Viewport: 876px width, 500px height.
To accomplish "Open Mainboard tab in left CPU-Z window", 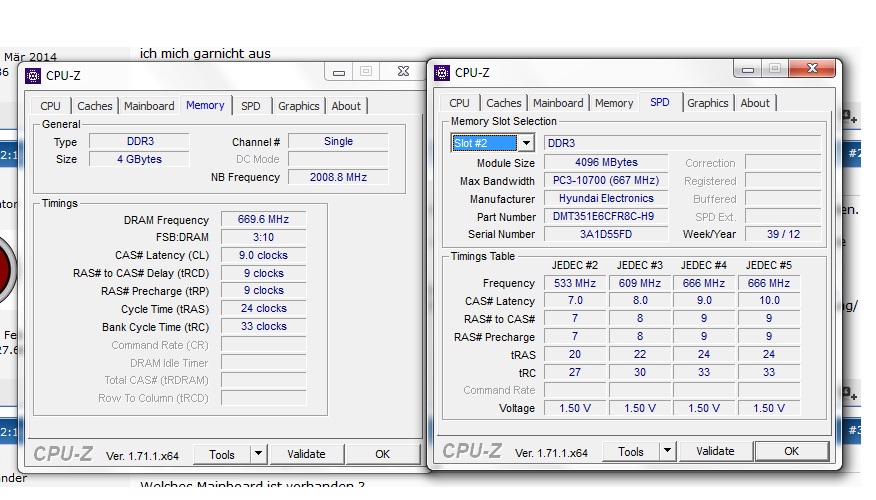I will coord(149,106).
